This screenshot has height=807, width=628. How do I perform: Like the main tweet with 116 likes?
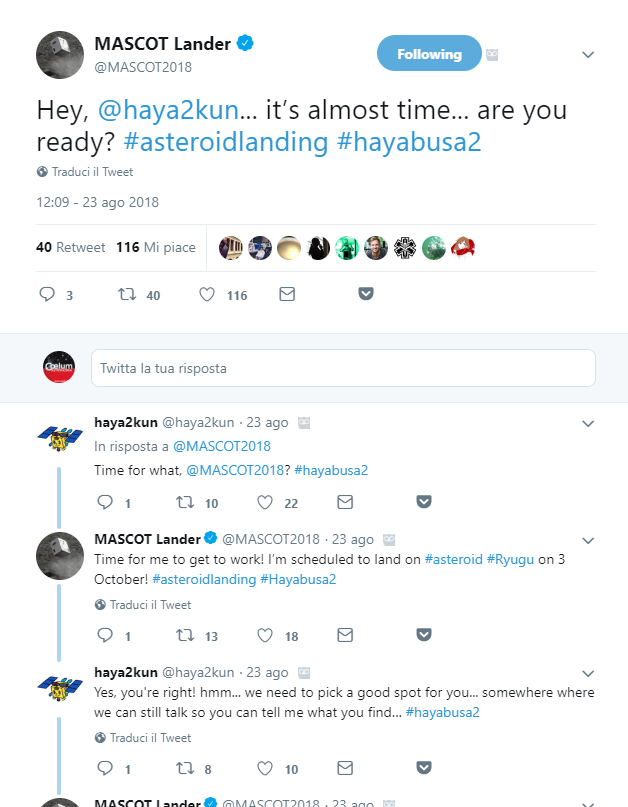pyautogui.click(x=208, y=295)
